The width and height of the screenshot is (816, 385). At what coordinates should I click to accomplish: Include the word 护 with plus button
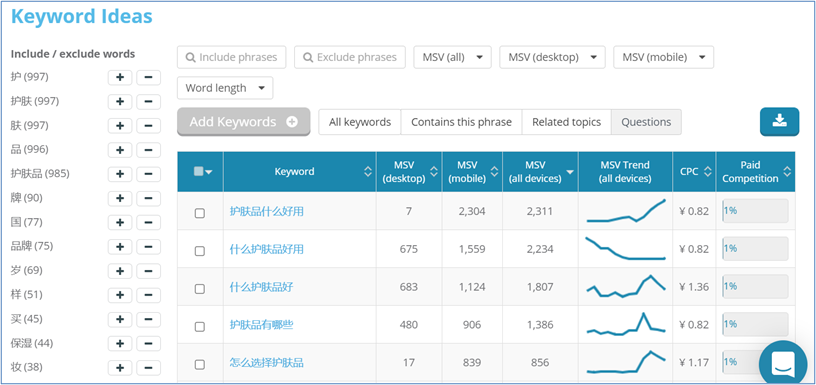click(x=120, y=78)
